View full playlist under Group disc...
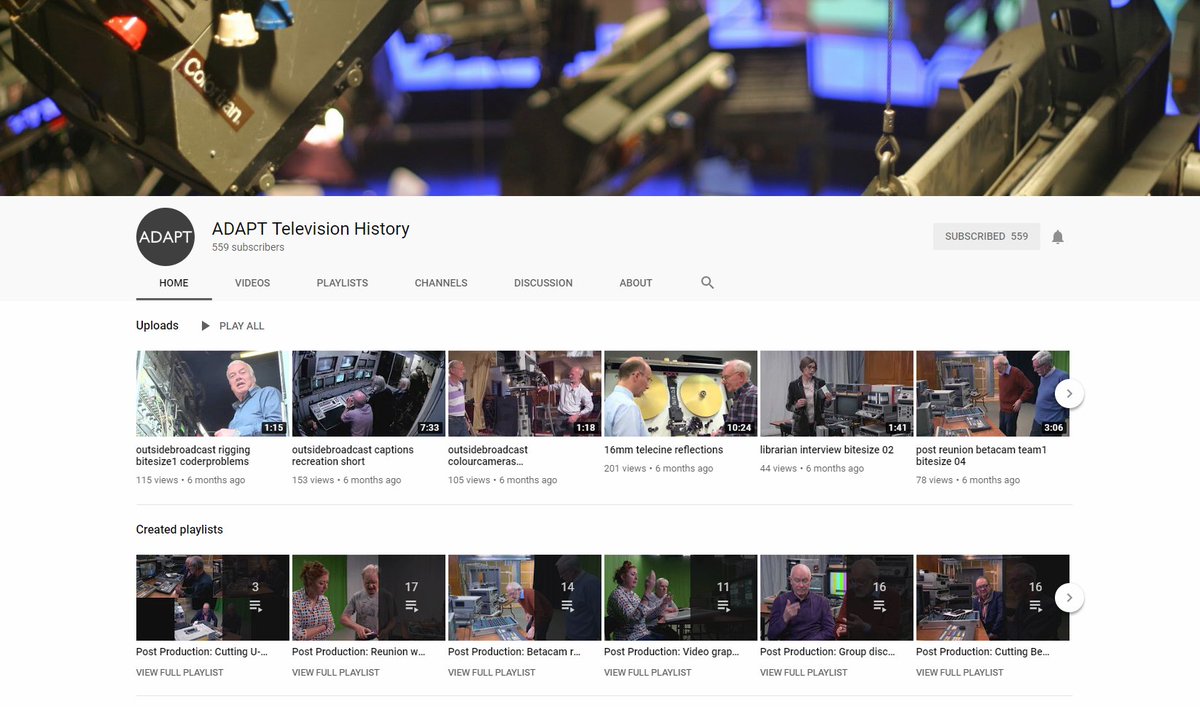The image size is (1200, 707). tap(804, 673)
